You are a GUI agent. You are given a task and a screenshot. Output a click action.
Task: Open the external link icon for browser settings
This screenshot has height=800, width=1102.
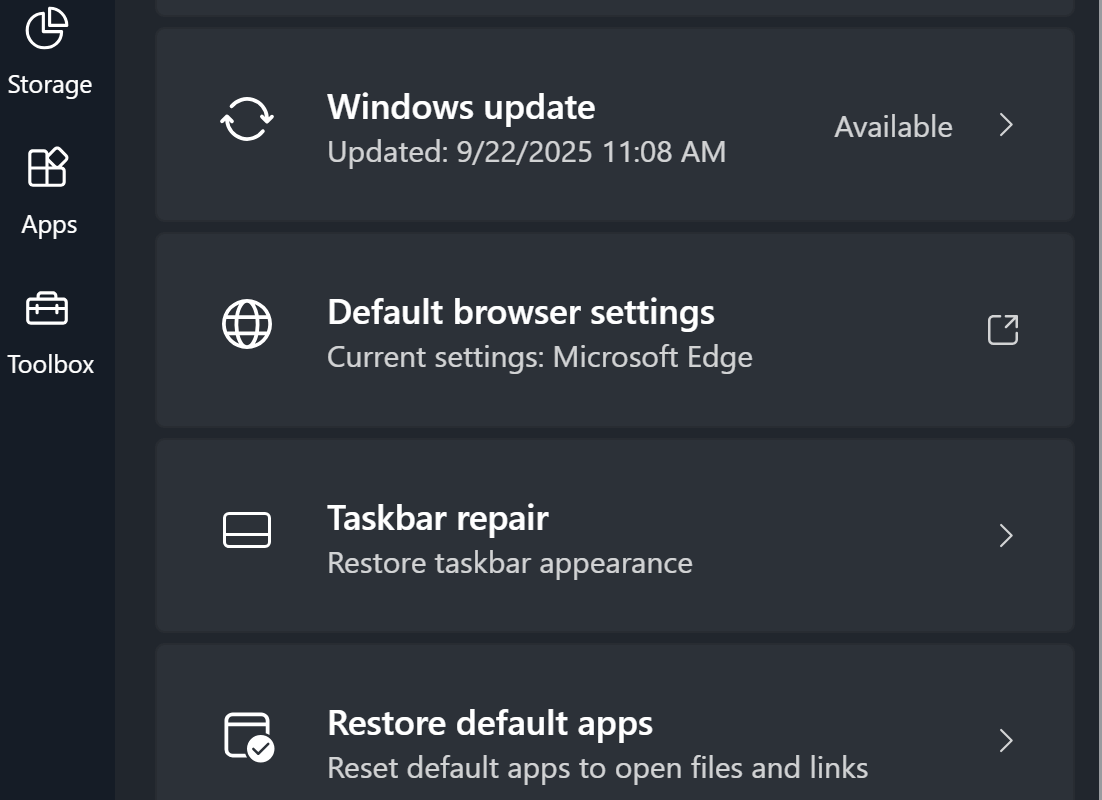(x=1003, y=330)
